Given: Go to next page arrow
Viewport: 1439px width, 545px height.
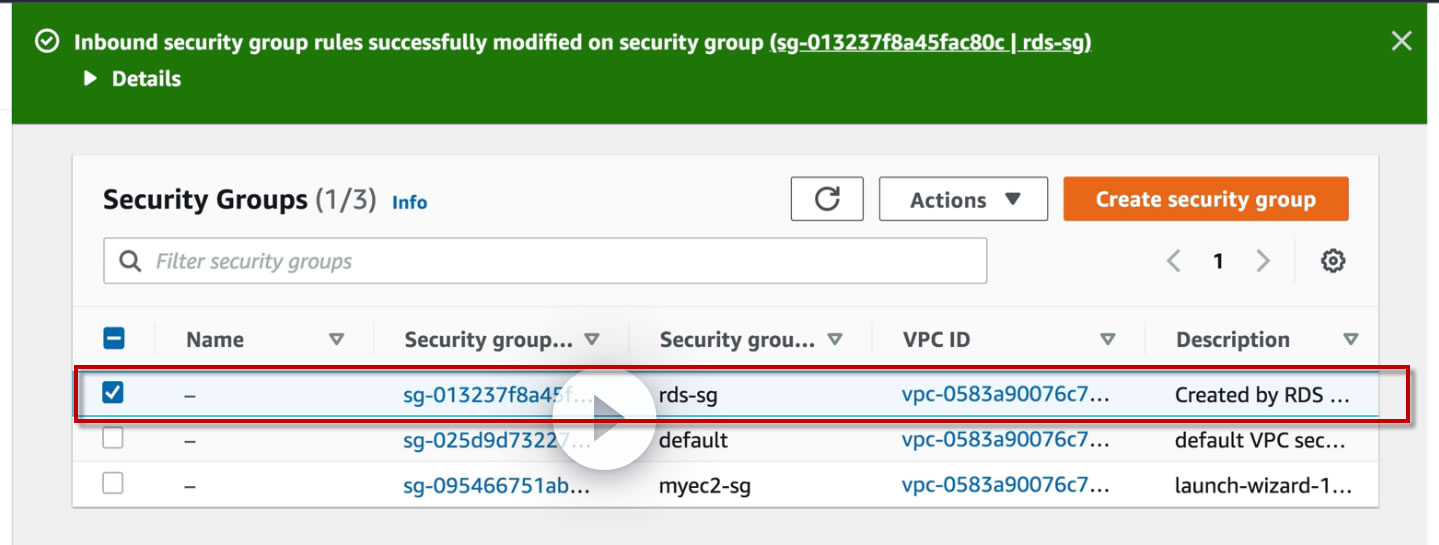Looking at the screenshot, I should 1263,261.
